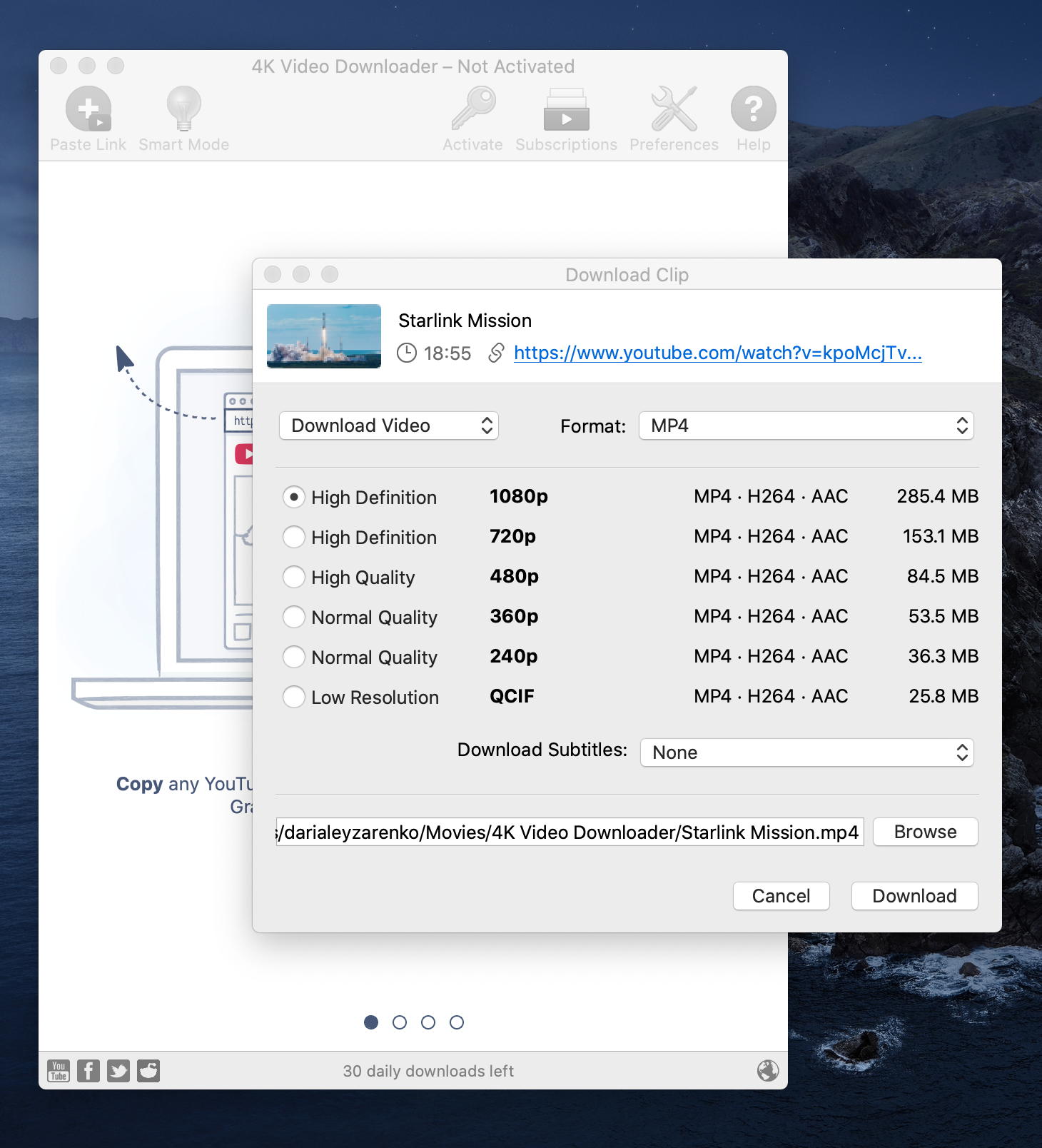
Task: Click the Starlink Mission title text
Action: [465, 321]
